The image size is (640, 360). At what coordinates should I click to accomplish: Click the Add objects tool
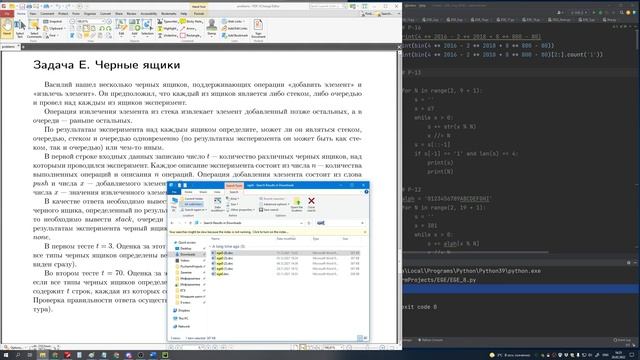pyautogui.click(x=135, y=29)
